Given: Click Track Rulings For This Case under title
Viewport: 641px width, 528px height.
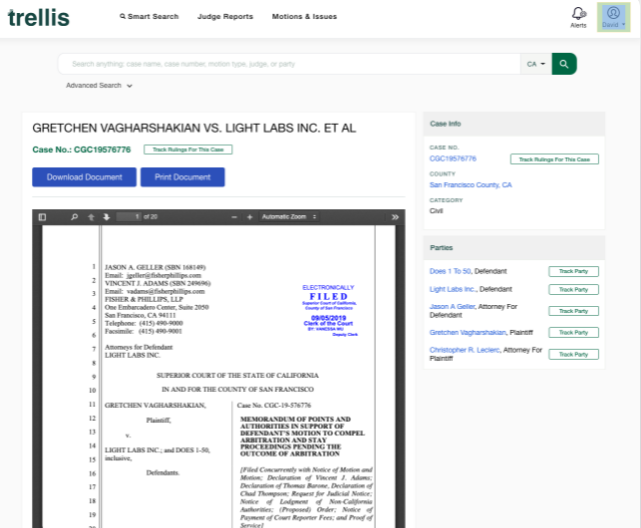Looking at the screenshot, I should (188, 150).
